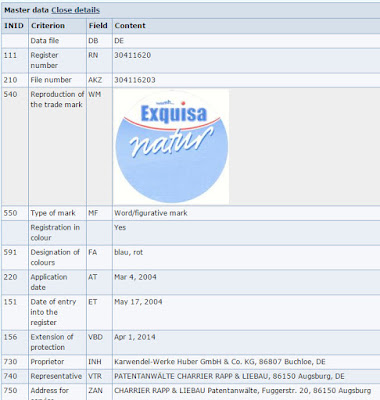Click the INID code 151
Image resolution: width=380 pixels, height=400 pixels.
(x=10, y=302)
